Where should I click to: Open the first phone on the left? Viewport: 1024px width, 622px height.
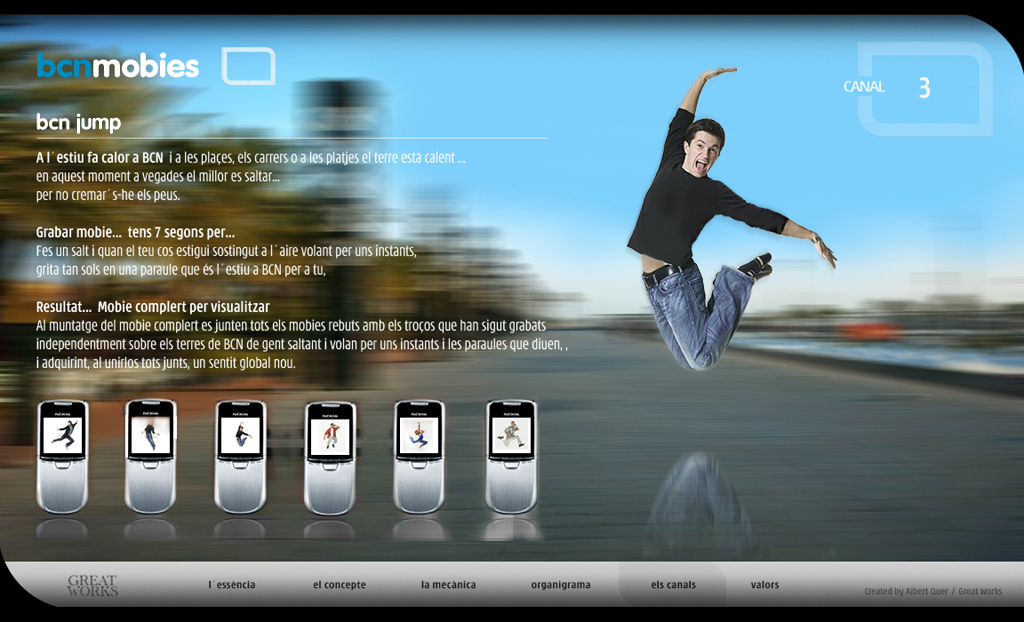pos(63,455)
